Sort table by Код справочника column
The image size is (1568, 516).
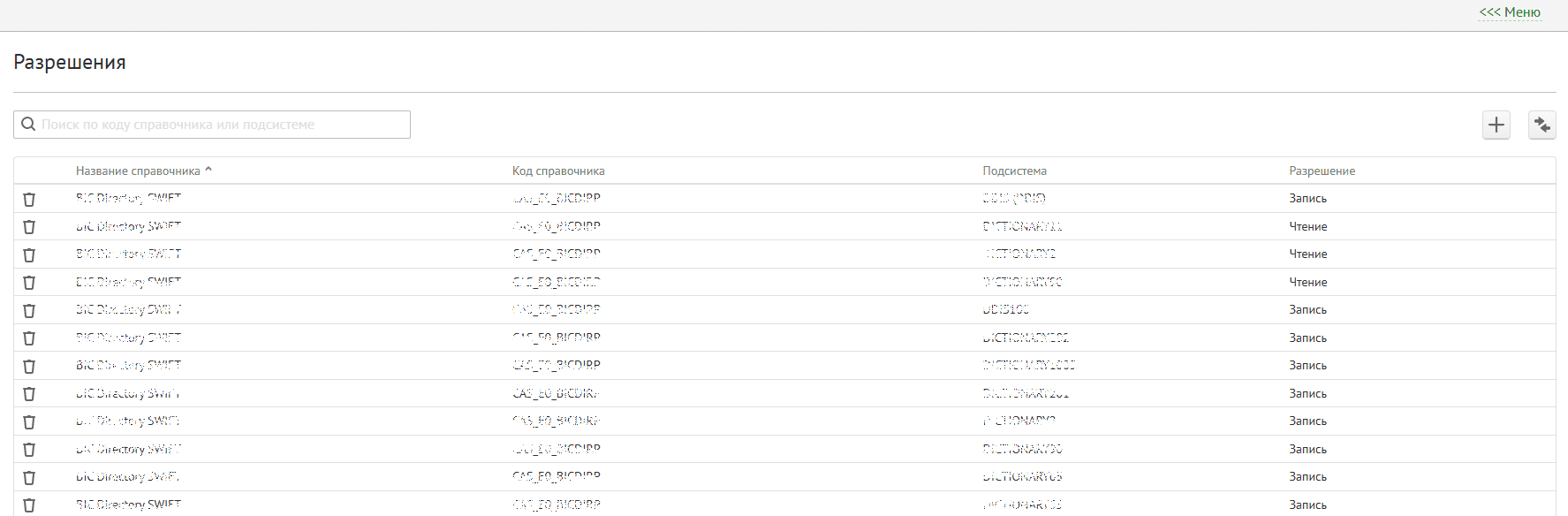click(x=558, y=171)
